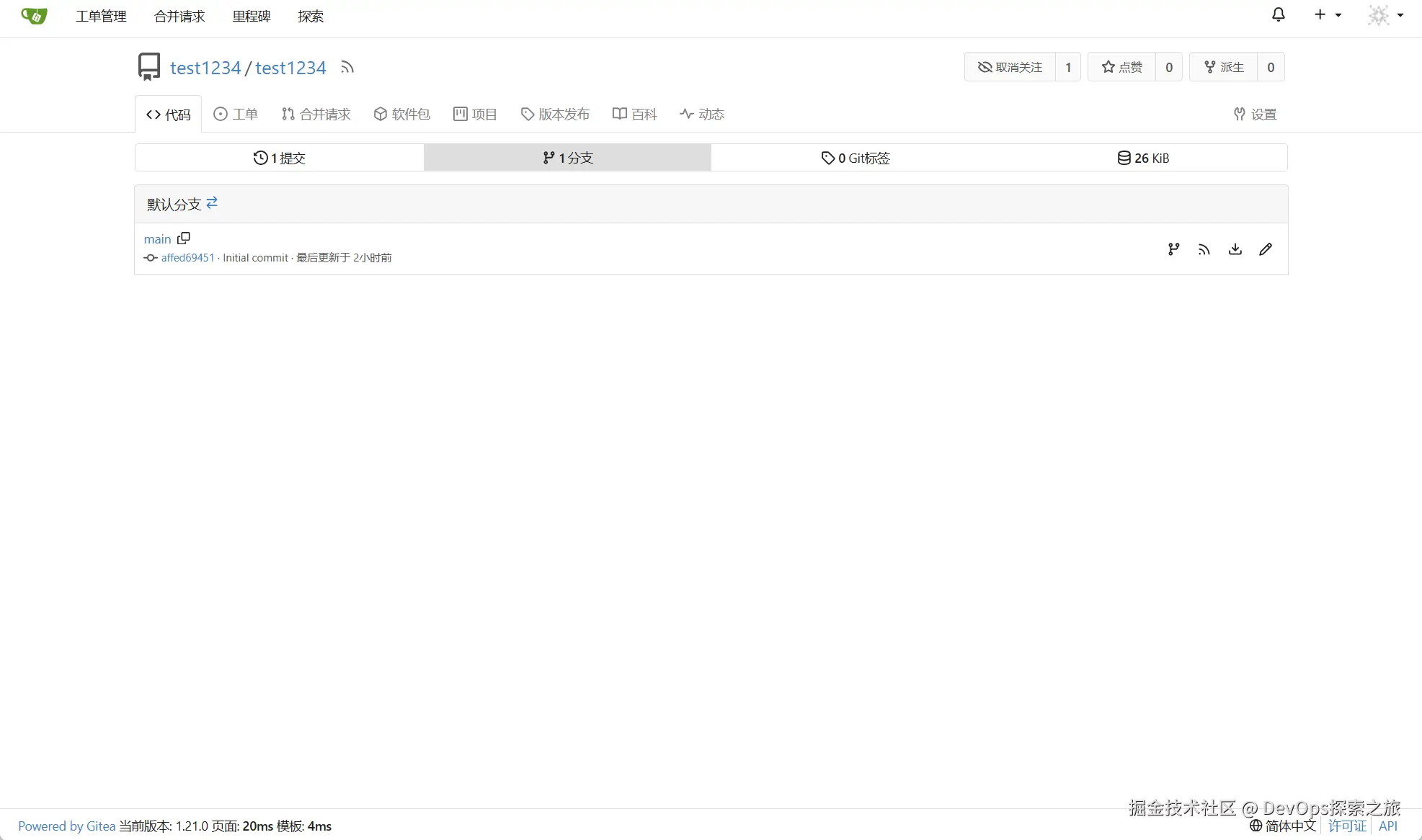Switch default branch with arrows icon
The width and height of the screenshot is (1422, 840).
pyautogui.click(x=212, y=203)
